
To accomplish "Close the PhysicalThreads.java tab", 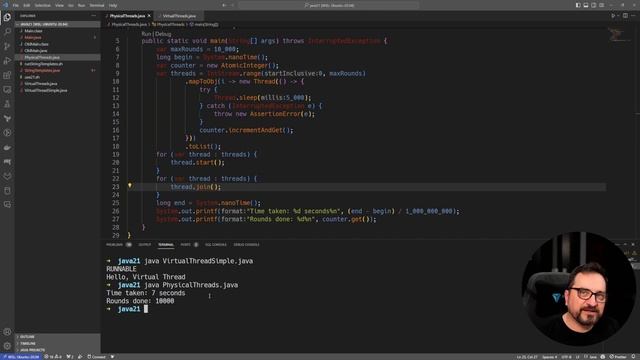I will point(149,16).
